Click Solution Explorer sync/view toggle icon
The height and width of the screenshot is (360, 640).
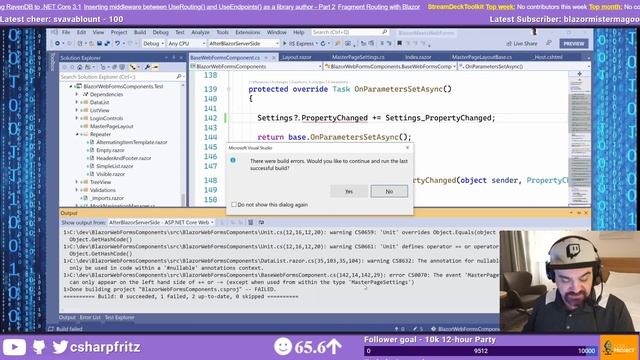(x=88, y=67)
